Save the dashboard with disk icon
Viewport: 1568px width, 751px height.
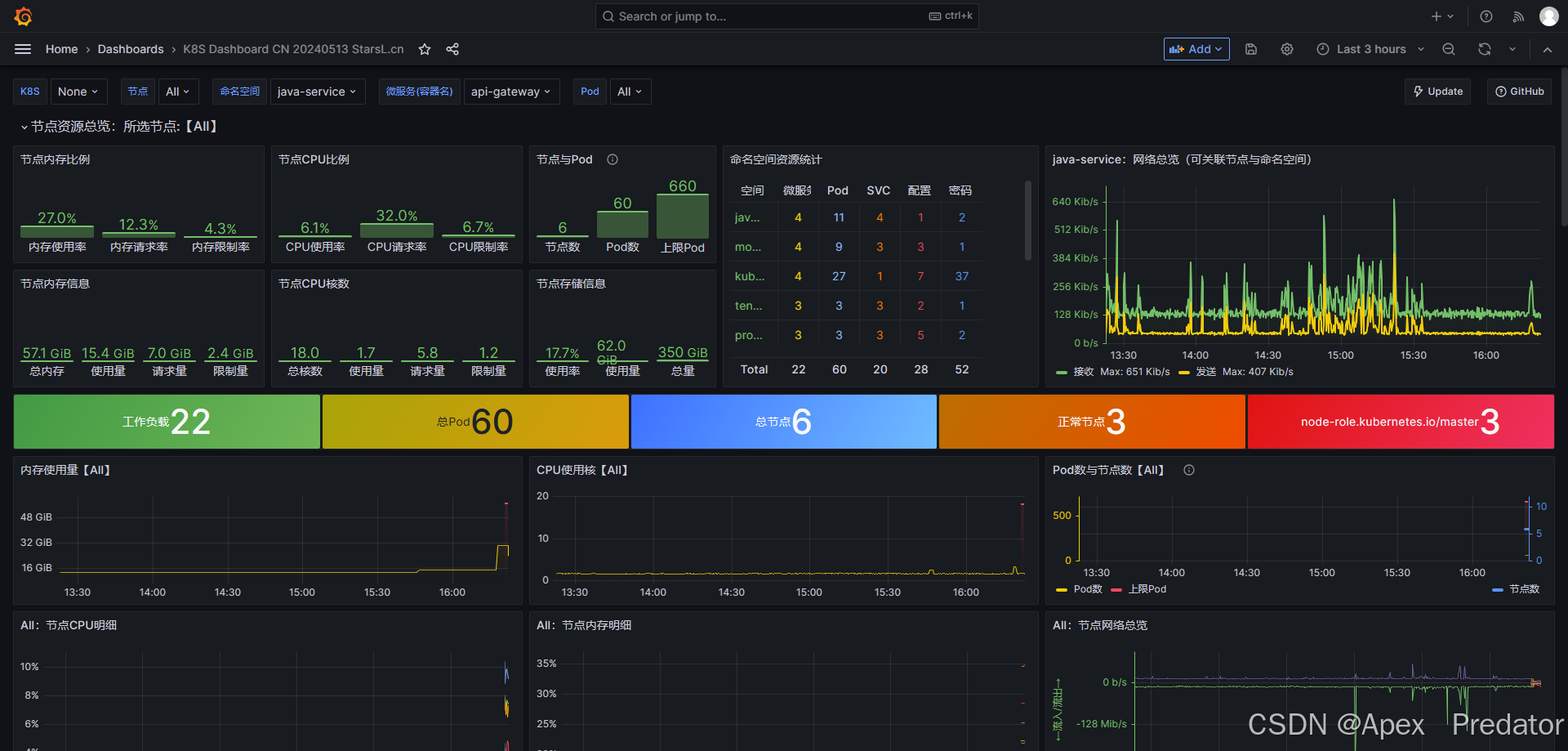coord(1251,49)
